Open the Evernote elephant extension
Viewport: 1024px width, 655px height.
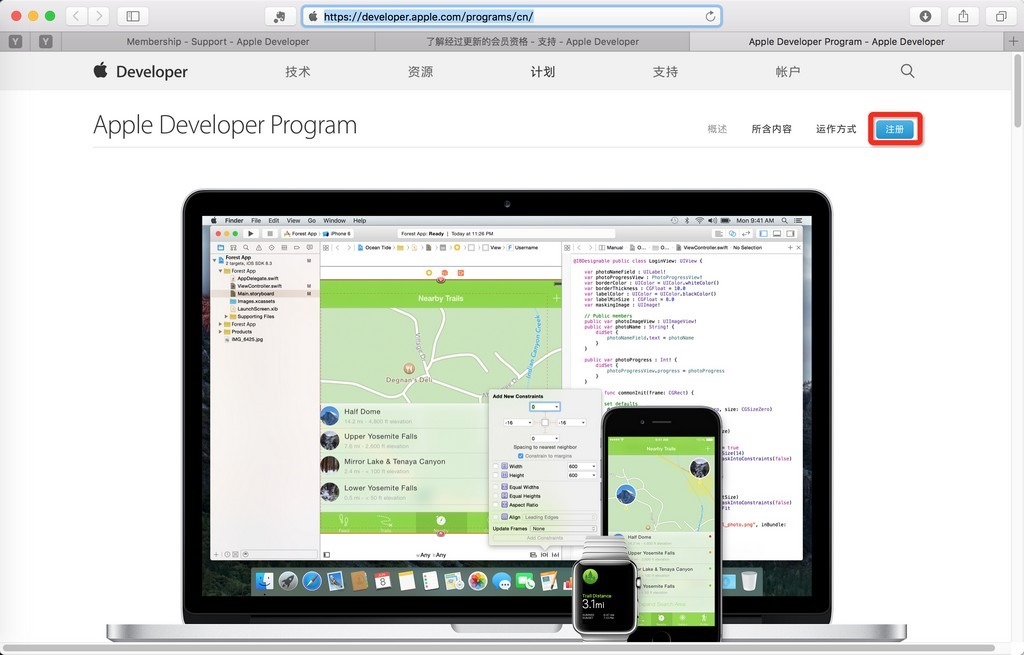pos(280,16)
